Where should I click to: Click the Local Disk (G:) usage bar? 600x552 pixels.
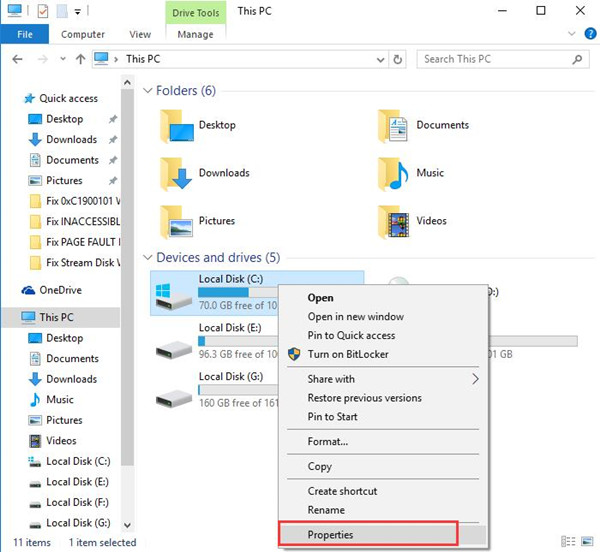point(238,390)
